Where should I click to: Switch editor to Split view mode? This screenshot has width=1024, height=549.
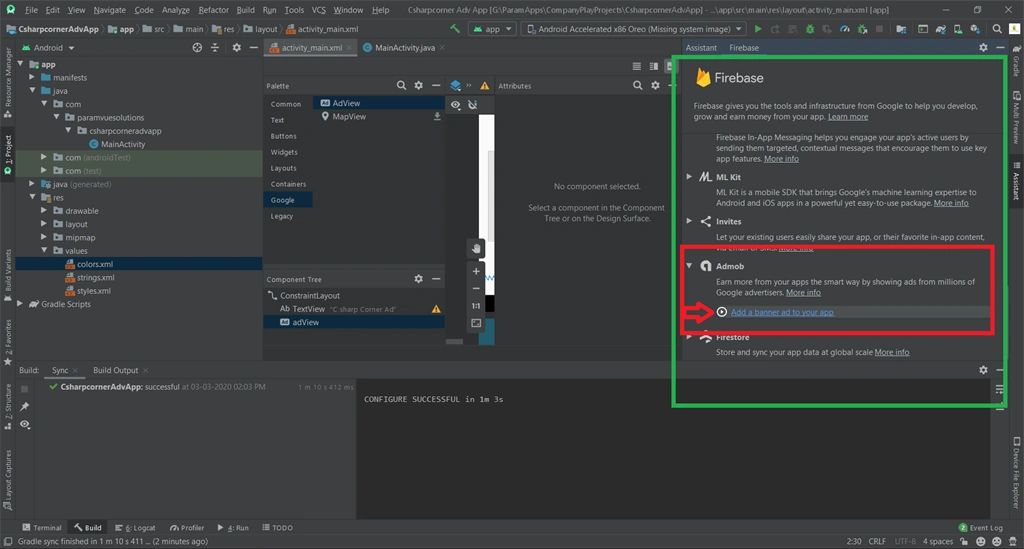[x=654, y=66]
